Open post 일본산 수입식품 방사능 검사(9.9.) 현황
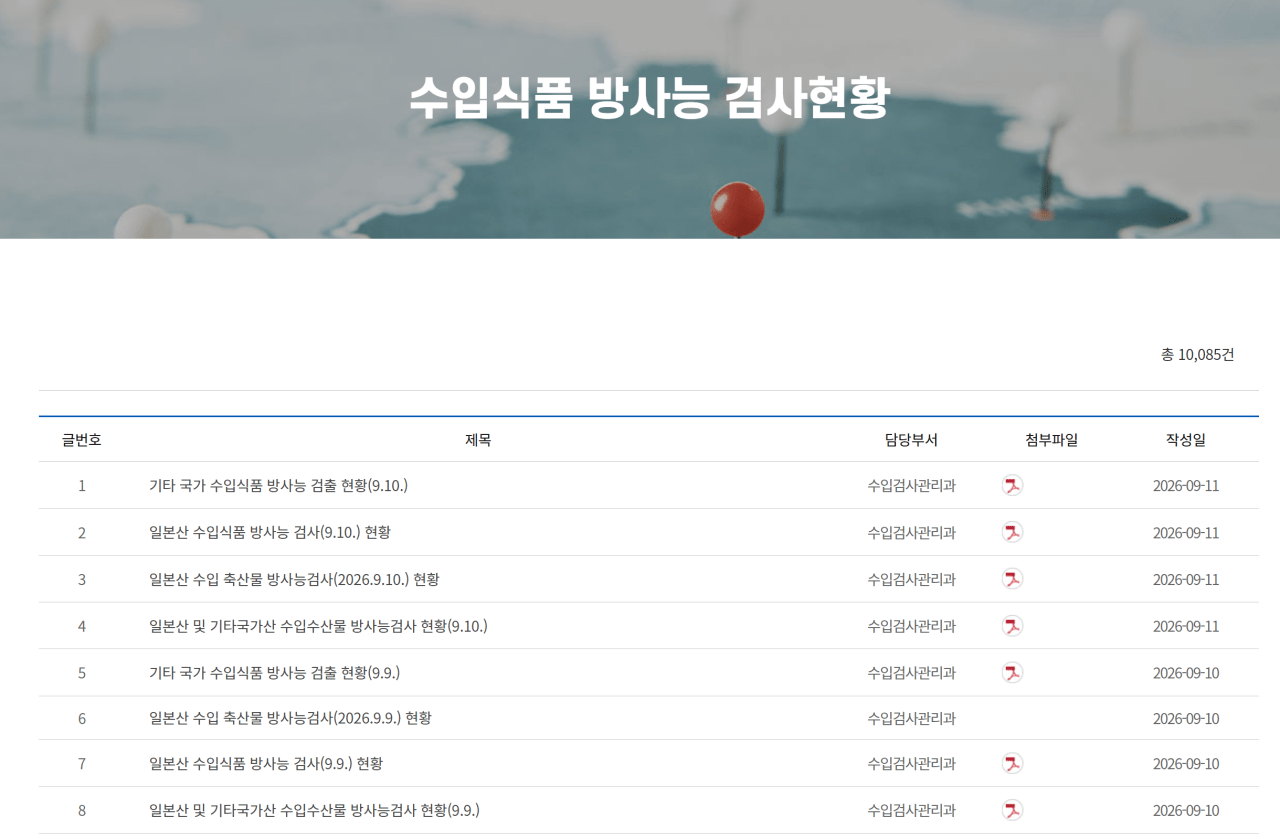This screenshot has height=839, width=1280. [265, 764]
